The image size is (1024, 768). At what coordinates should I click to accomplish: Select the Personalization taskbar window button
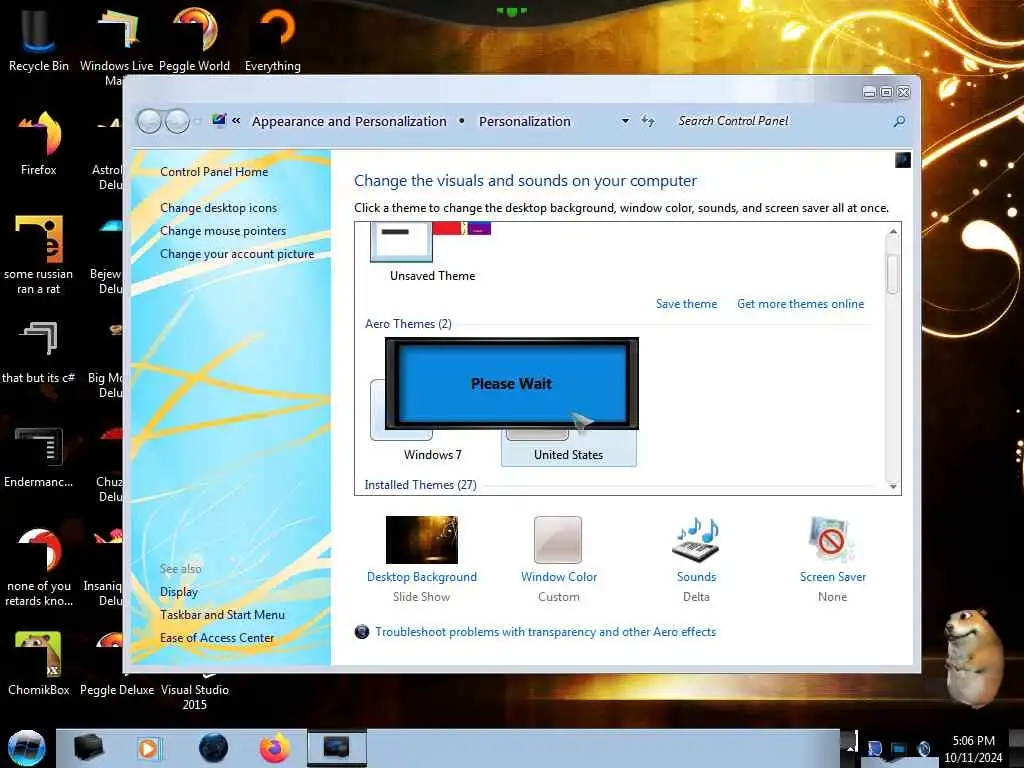(337, 748)
